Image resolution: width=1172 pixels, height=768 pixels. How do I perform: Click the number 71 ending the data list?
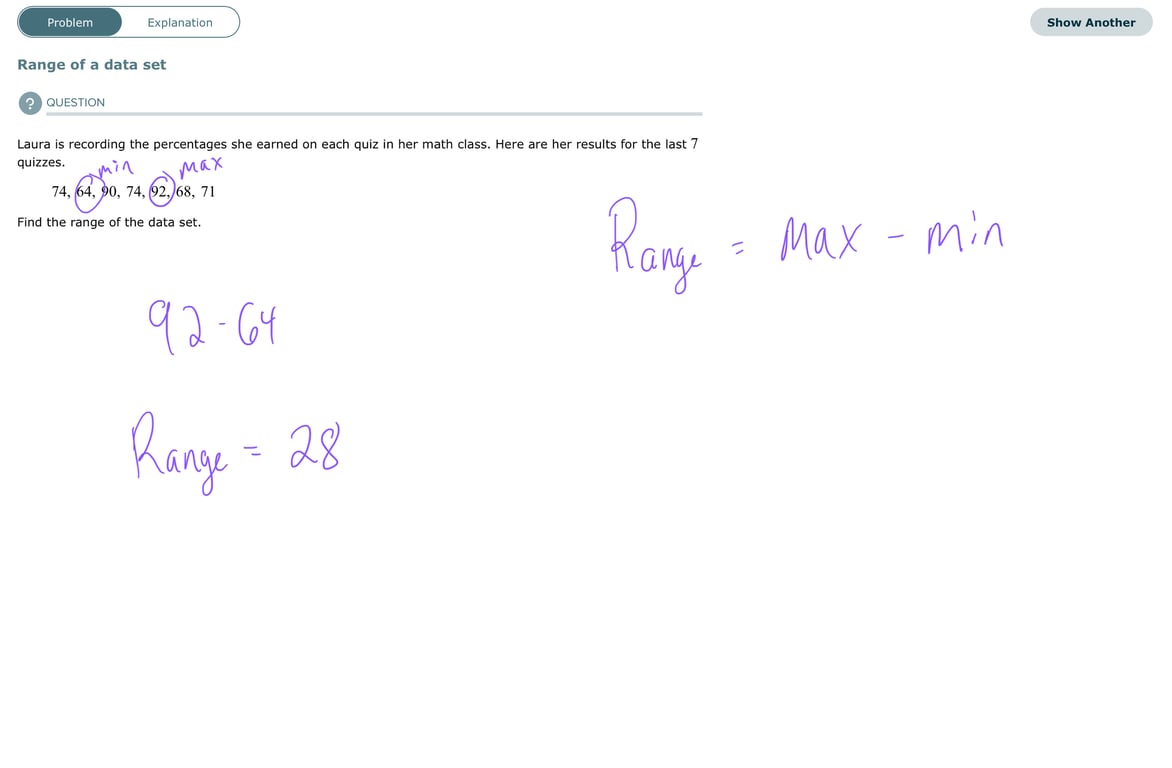[208, 191]
